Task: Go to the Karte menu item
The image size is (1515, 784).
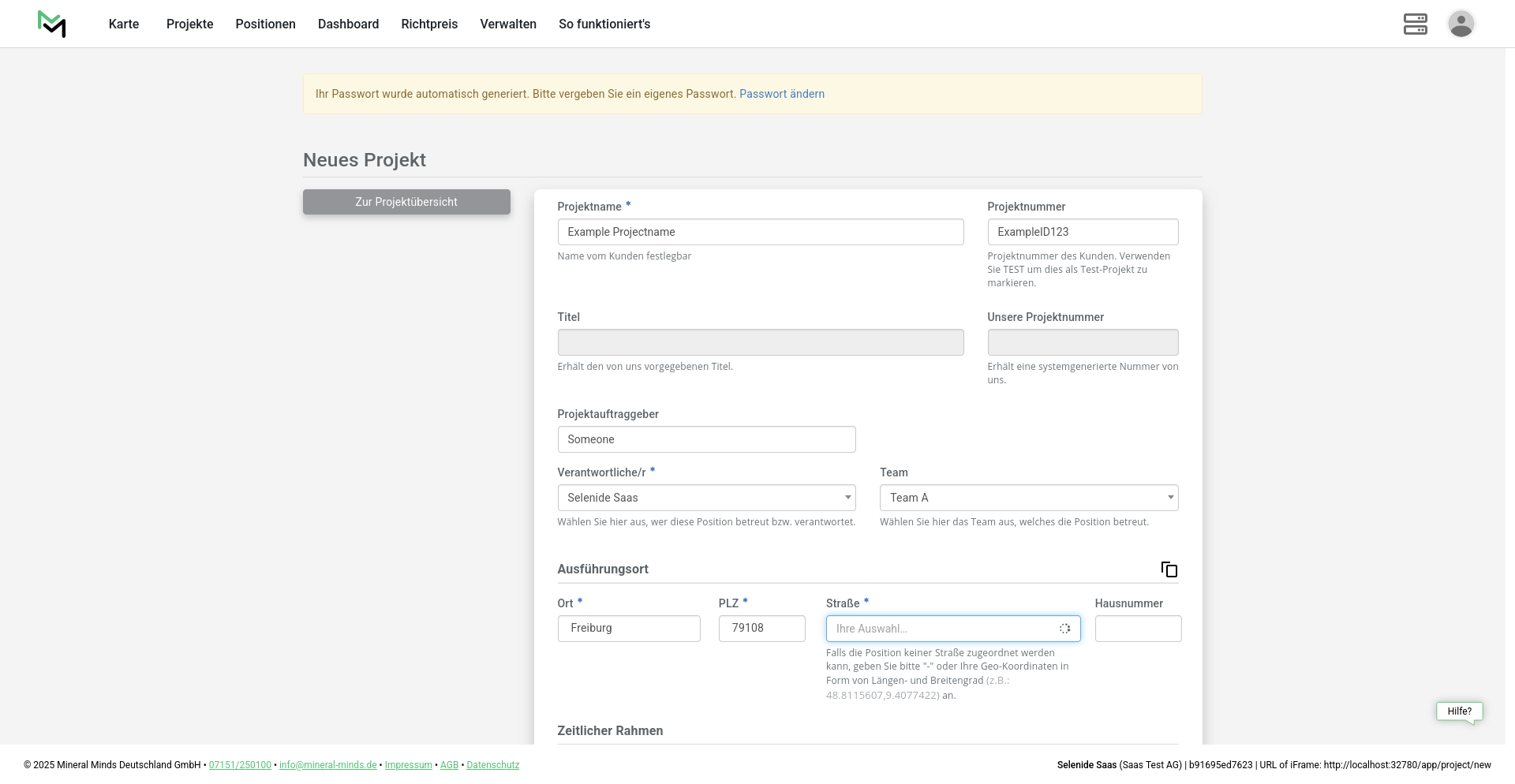Action: pyautogui.click(x=124, y=24)
